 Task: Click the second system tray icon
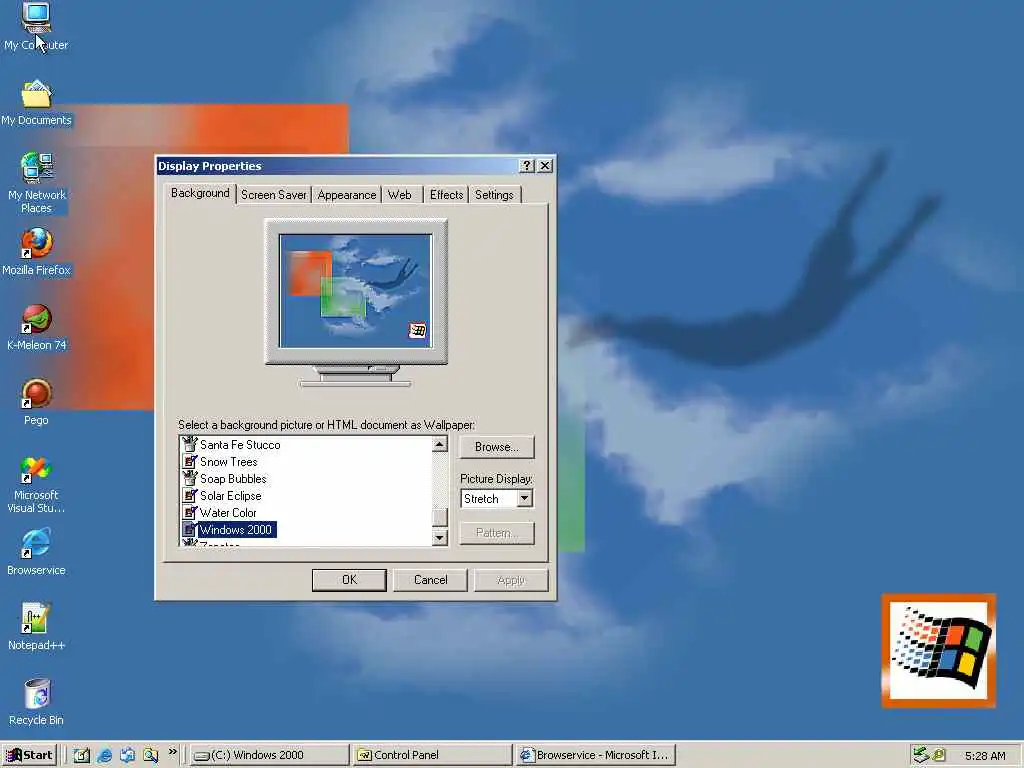point(939,755)
